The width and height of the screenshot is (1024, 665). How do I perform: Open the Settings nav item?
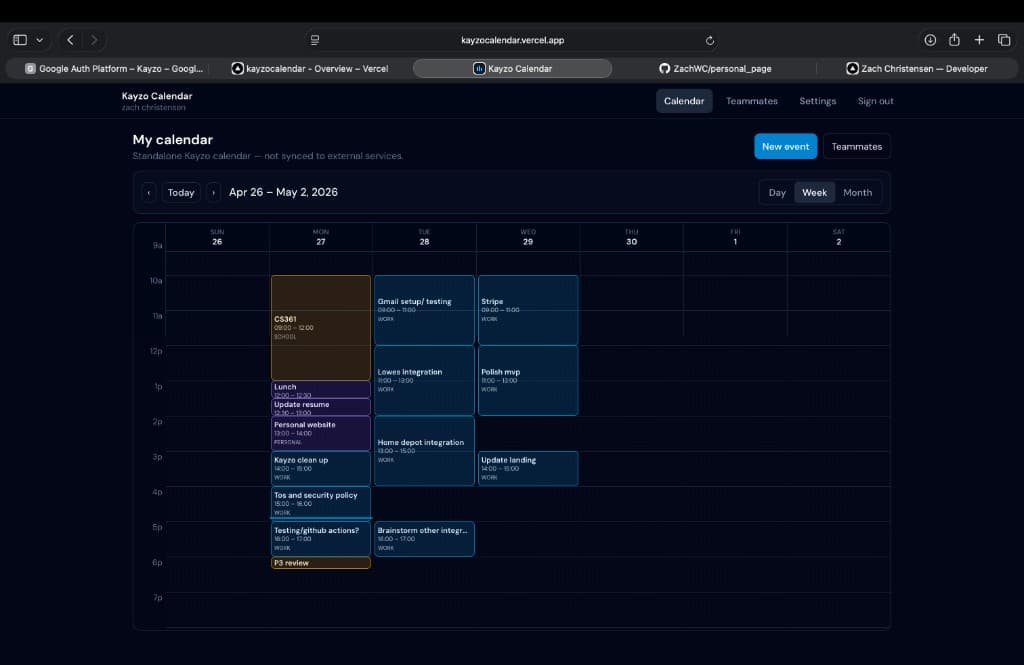coord(818,100)
